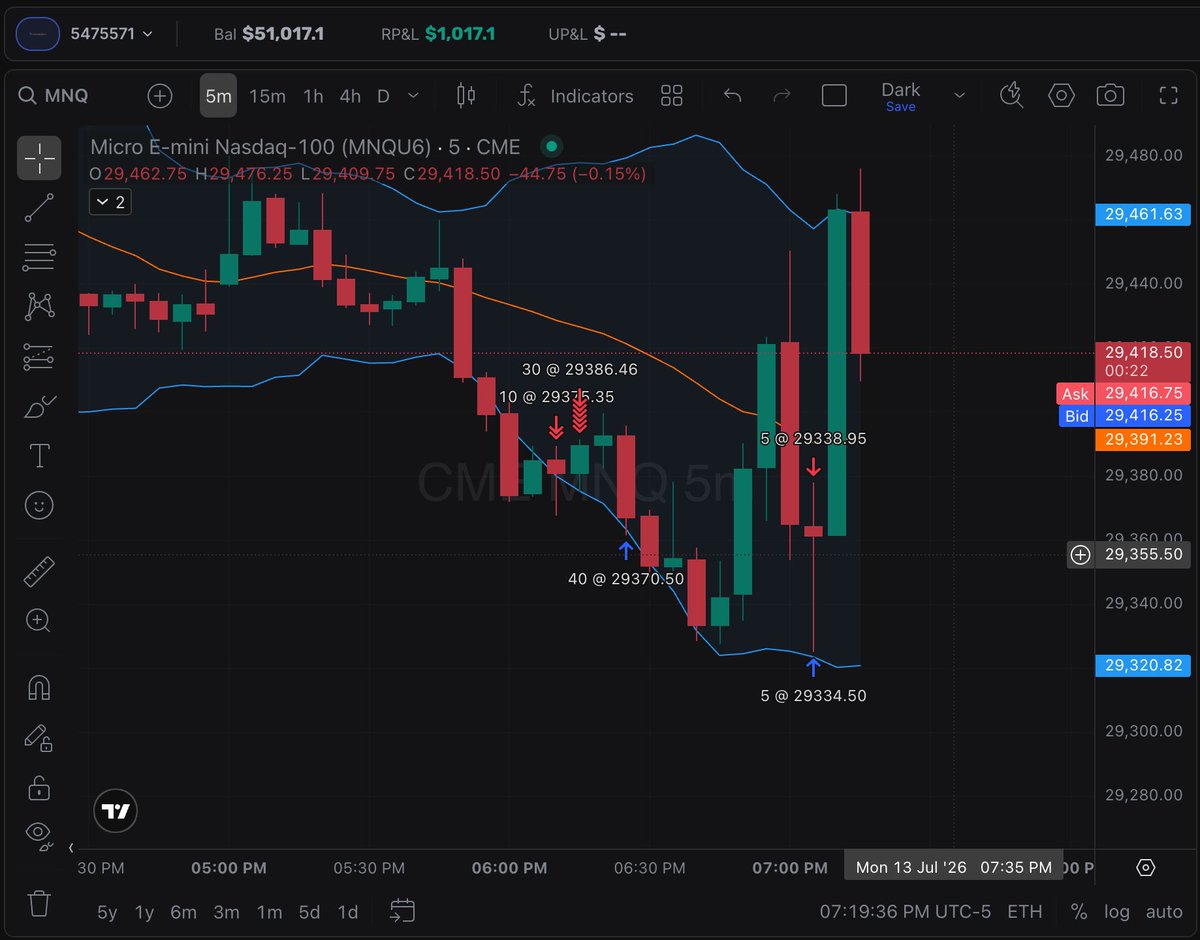Switch to 4h timeframe
Screen dimensions: 1200x940
tap(350, 96)
